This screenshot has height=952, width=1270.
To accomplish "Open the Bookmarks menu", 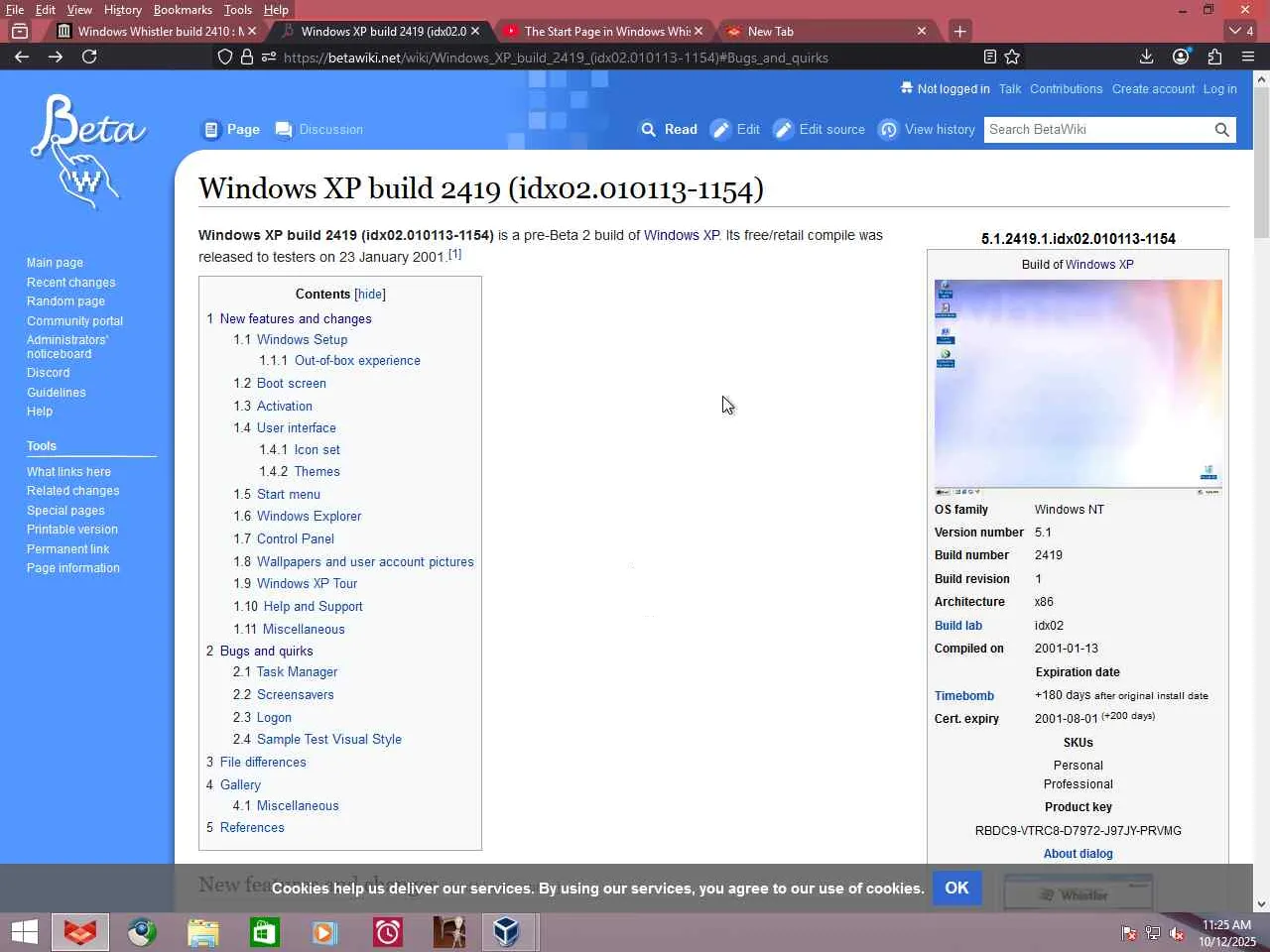I will (183, 10).
